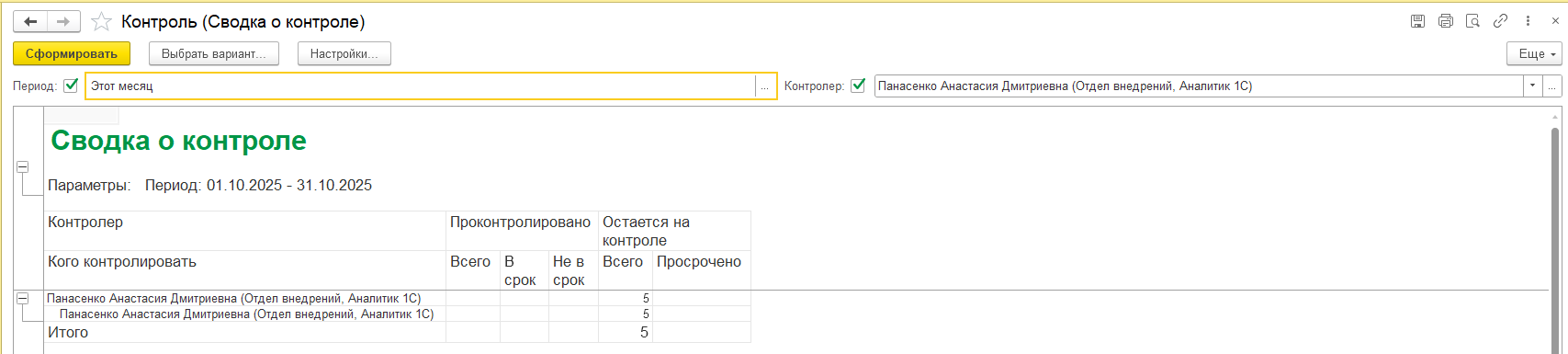Collapse the Панасенко Анастасия Дмитриевна row group
The image size is (1568, 354).
[x=22, y=299]
